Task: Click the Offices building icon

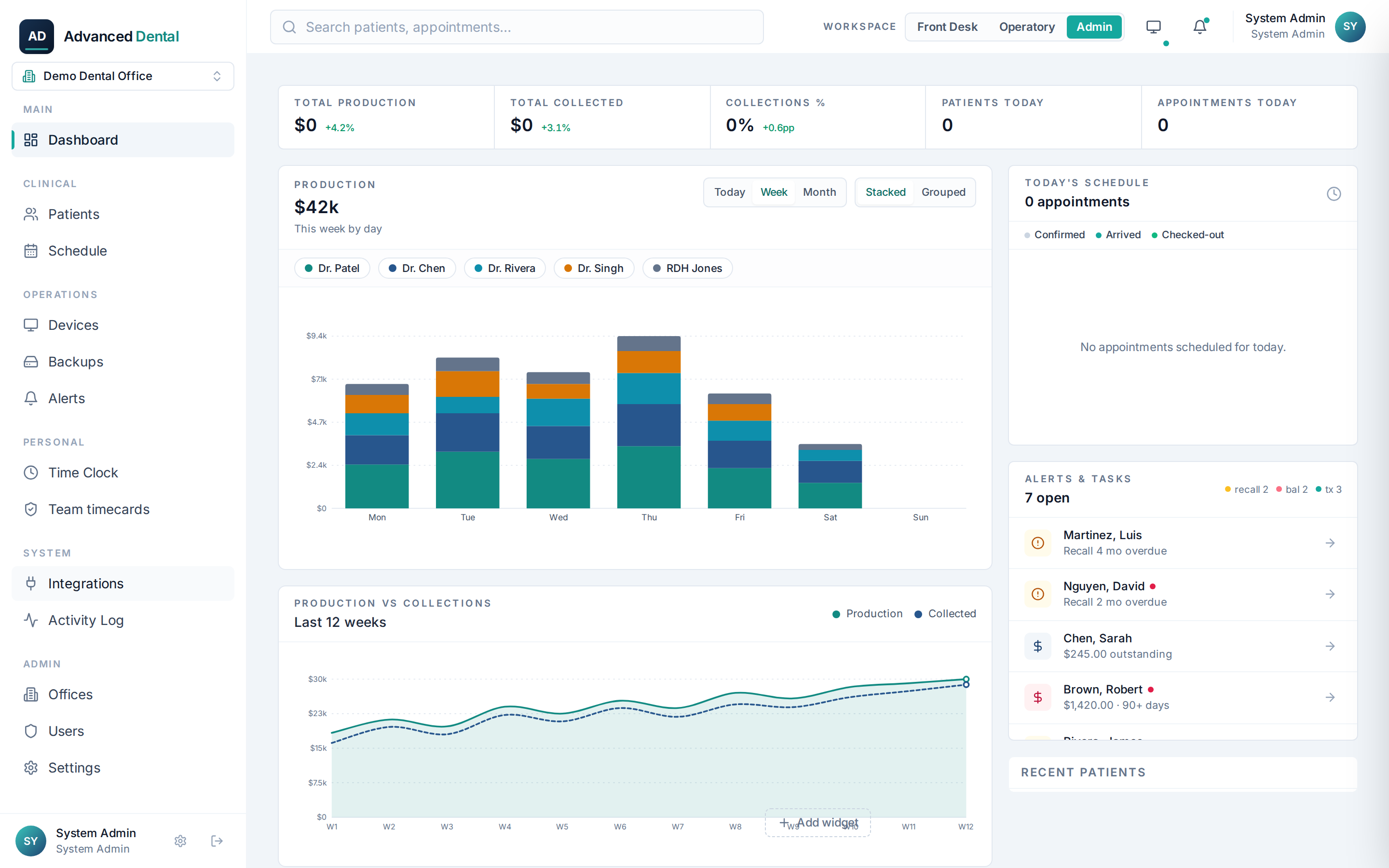Action: (31, 694)
